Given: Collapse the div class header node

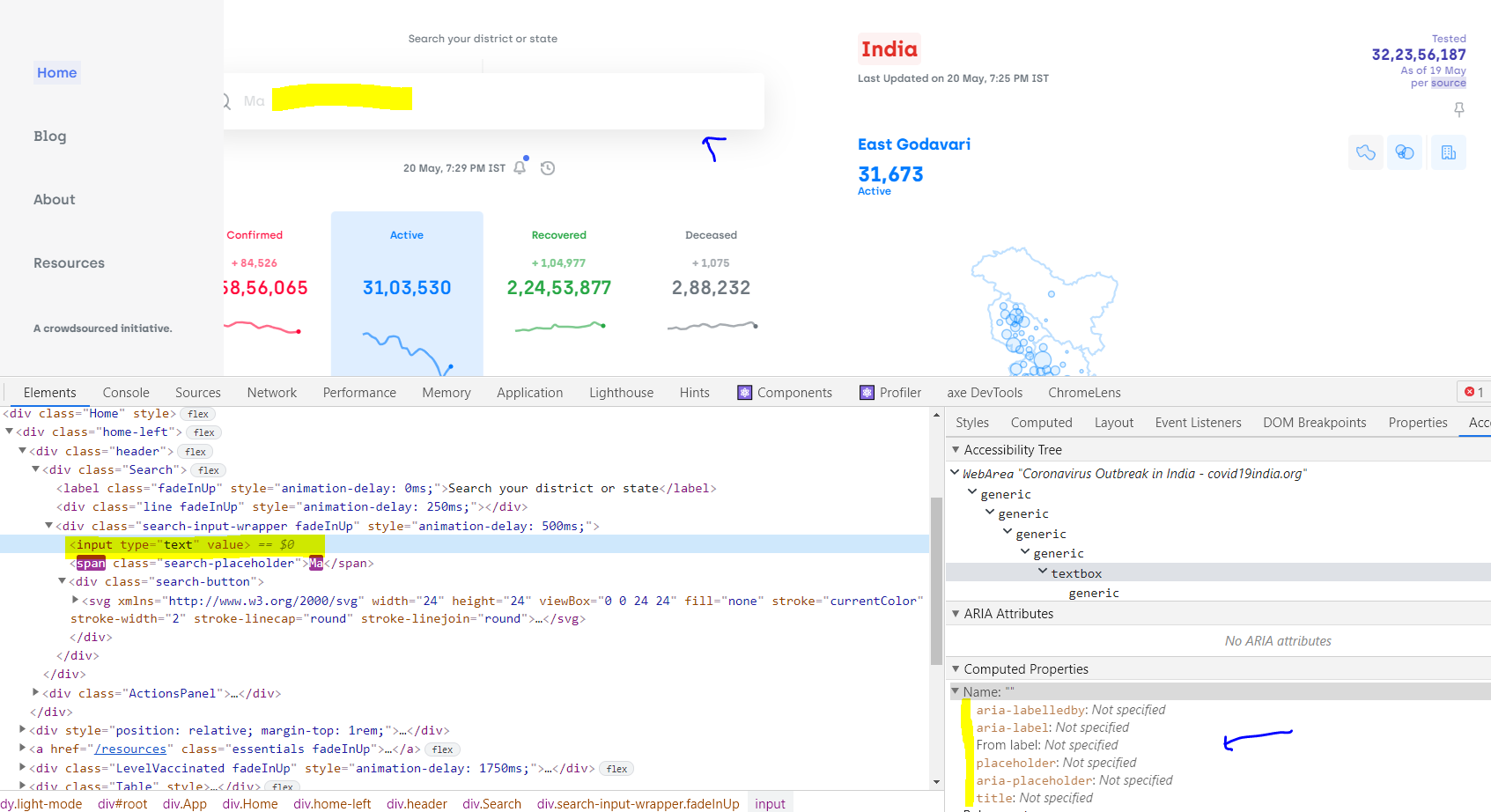Looking at the screenshot, I should (23, 450).
